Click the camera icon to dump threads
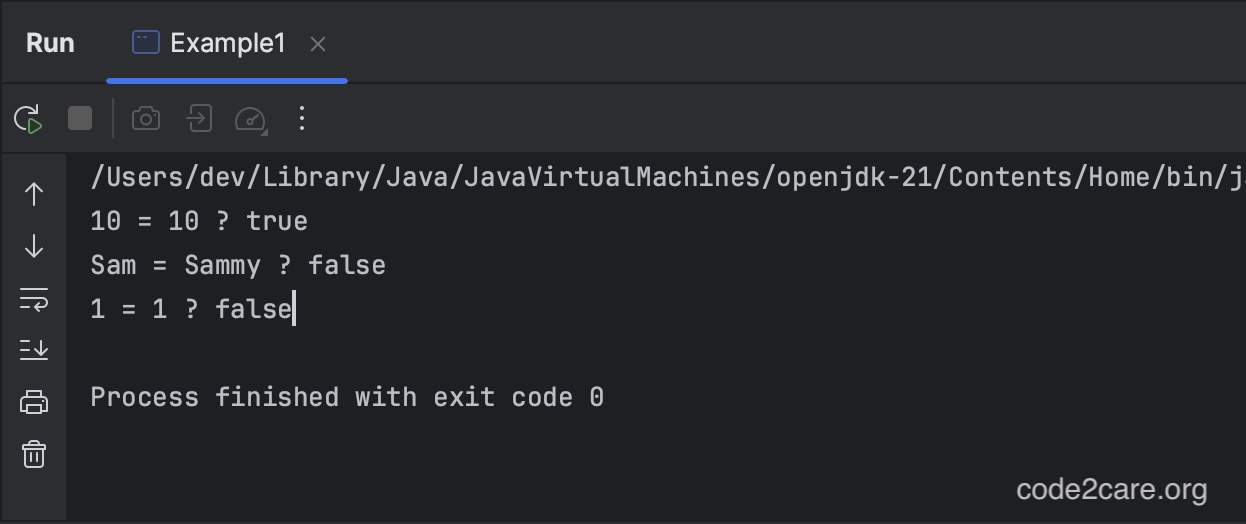The image size is (1246, 524). [x=146, y=119]
